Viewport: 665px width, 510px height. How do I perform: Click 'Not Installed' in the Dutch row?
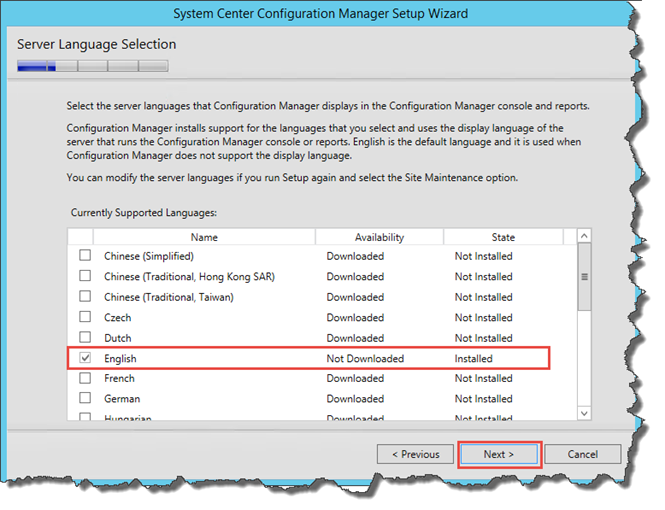click(x=483, y=338)
